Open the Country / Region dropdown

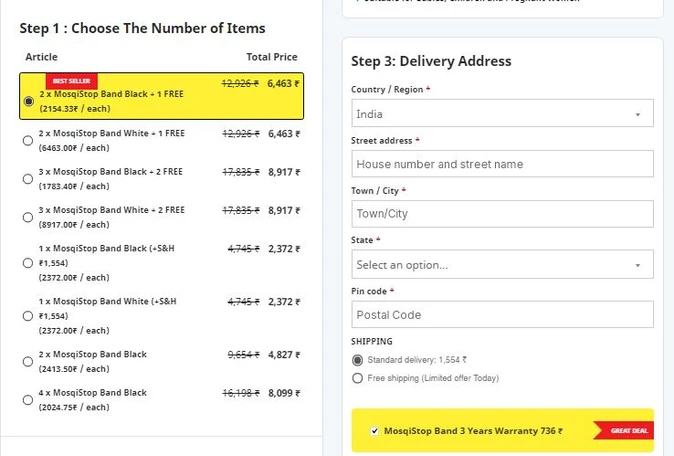tap(501, 114)
